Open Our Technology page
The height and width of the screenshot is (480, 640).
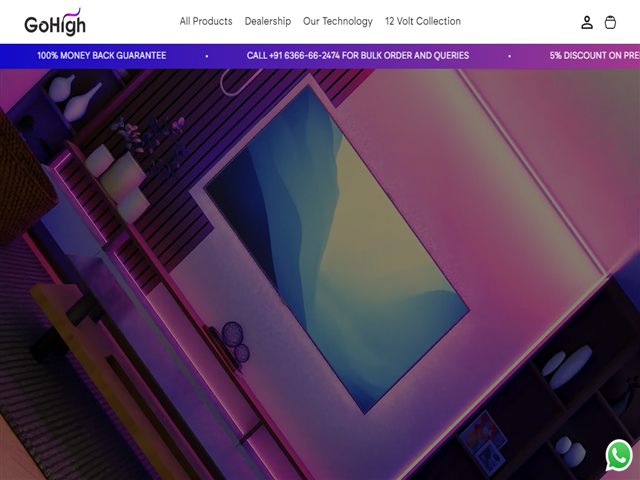[338, 21]
